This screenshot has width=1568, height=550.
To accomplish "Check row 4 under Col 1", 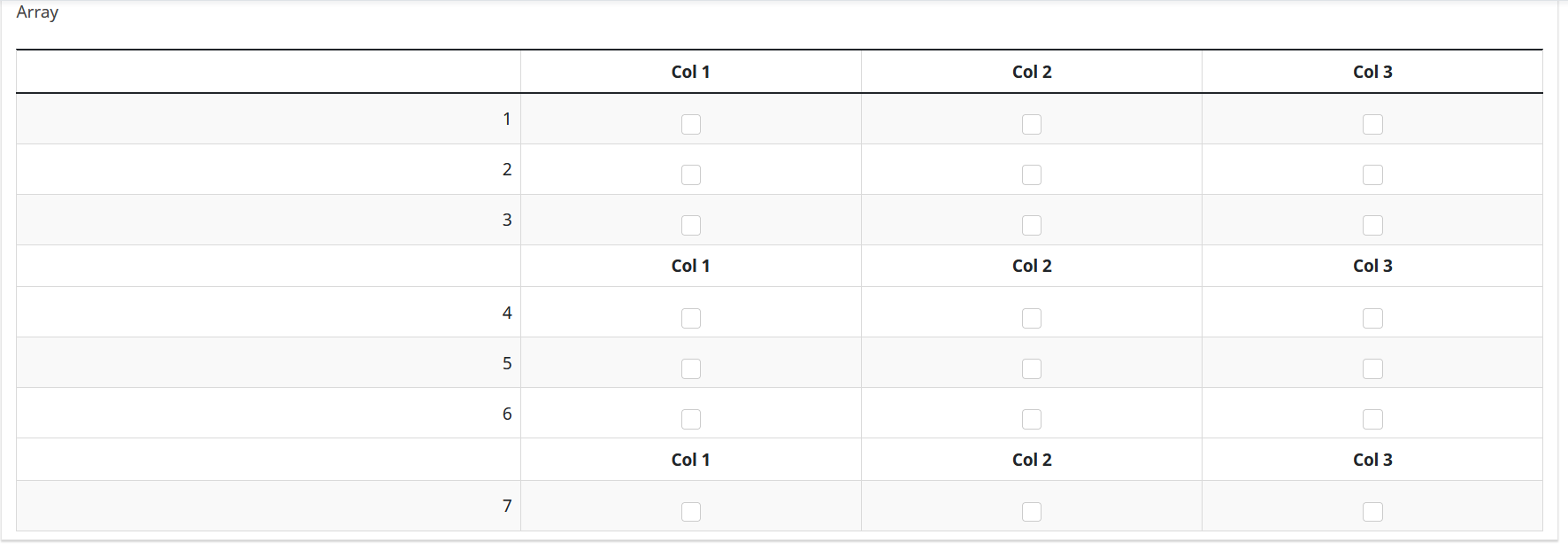I will [691, 318].
